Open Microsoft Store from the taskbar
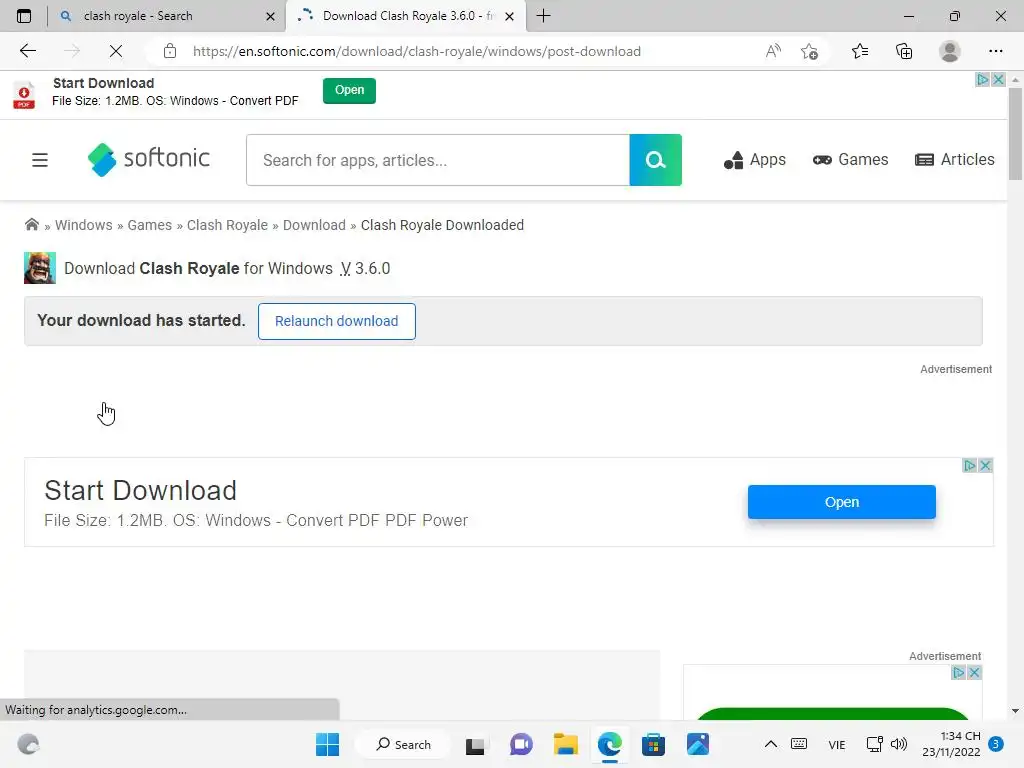The image size is (1024, 768). click(653, 744)
